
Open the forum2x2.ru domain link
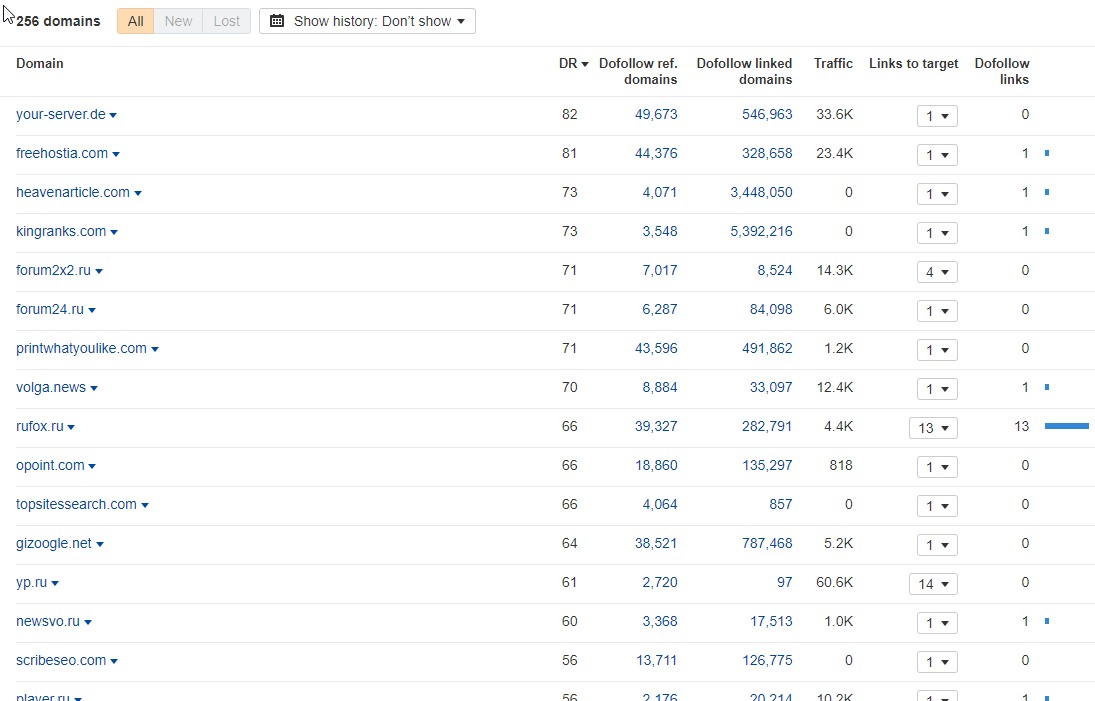tap(53, 271)
